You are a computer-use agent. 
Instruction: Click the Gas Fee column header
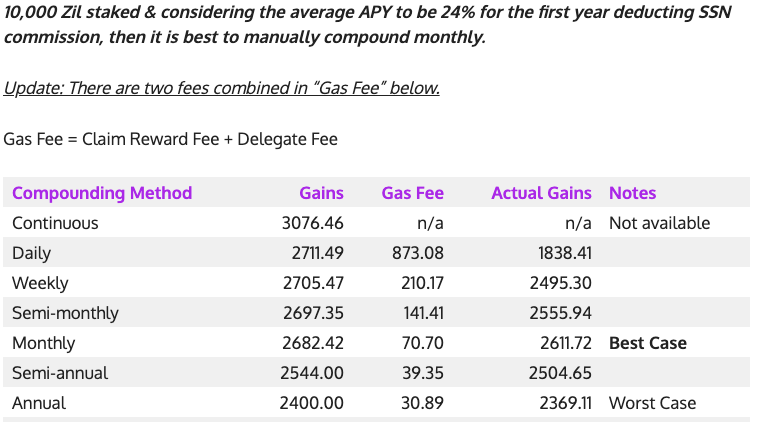point(412,193)
